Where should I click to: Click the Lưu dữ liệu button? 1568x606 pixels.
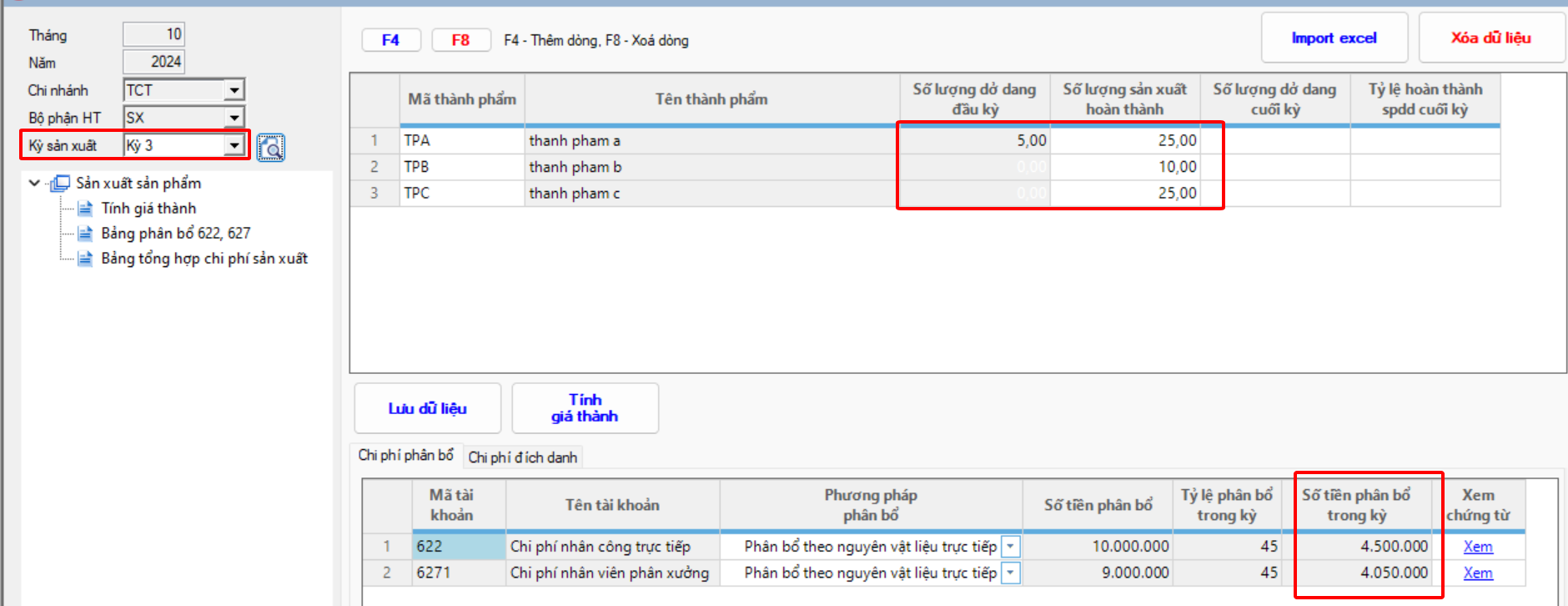(x=427, y=408)
